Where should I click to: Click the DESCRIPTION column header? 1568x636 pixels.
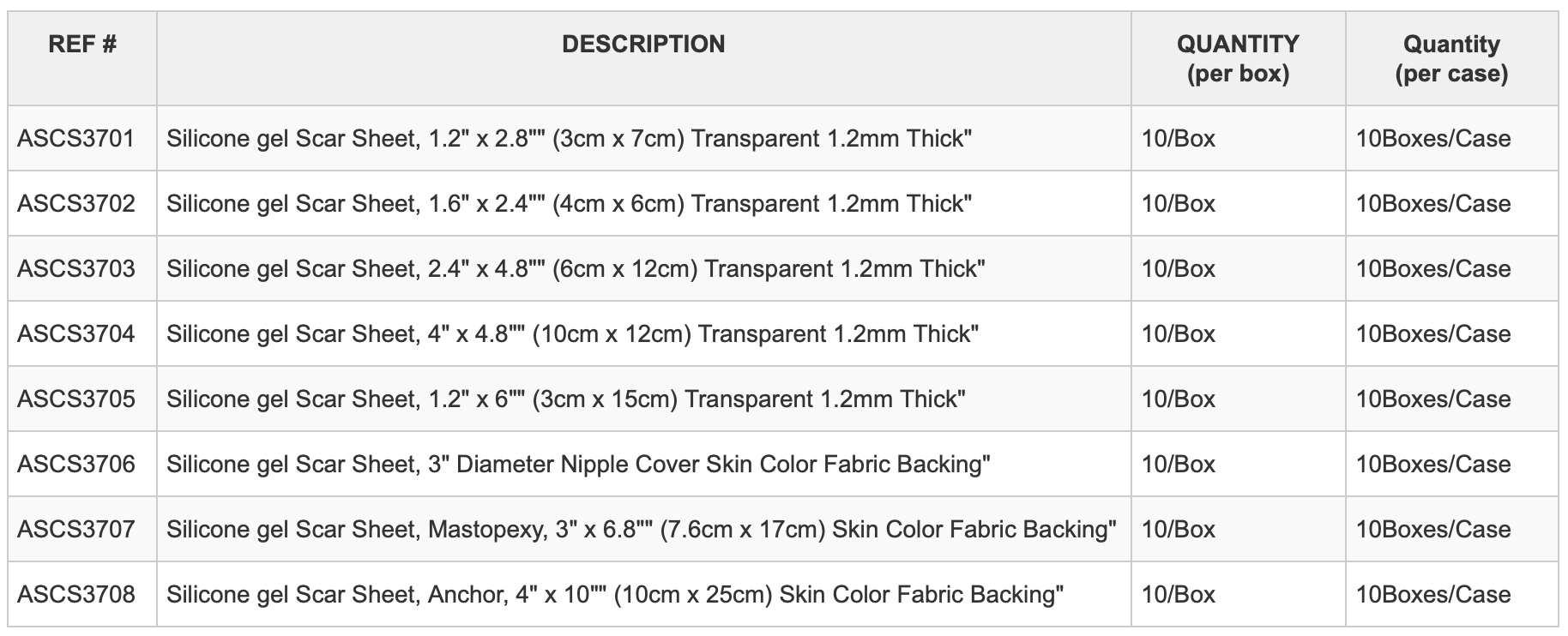(643, 45)
